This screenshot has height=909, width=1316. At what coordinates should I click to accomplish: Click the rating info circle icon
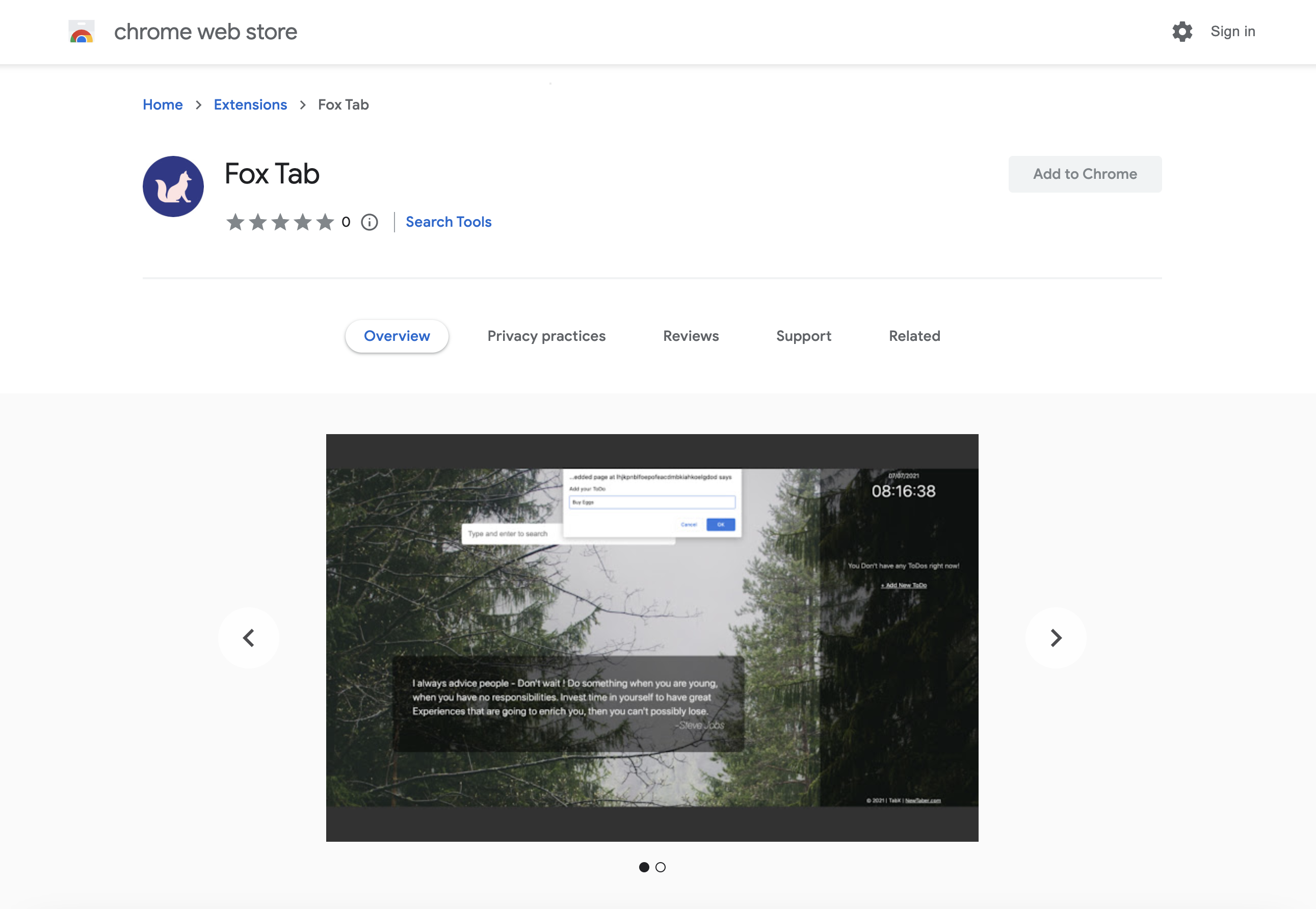pyautogui.click(x=369, y=222)
